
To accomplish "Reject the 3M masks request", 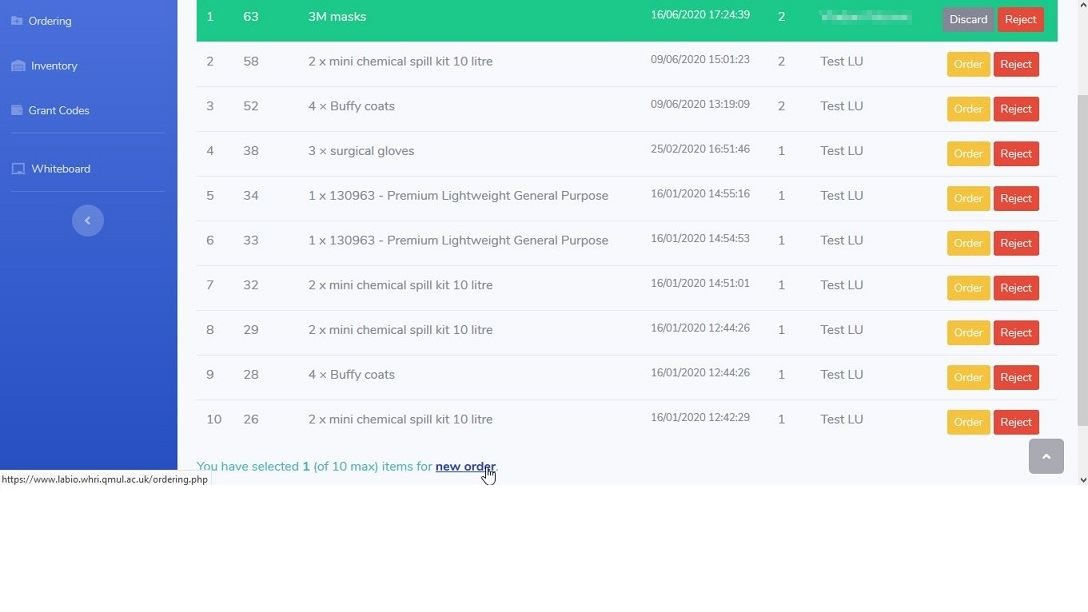I will pyautogui.click(x=1021, y=19).
